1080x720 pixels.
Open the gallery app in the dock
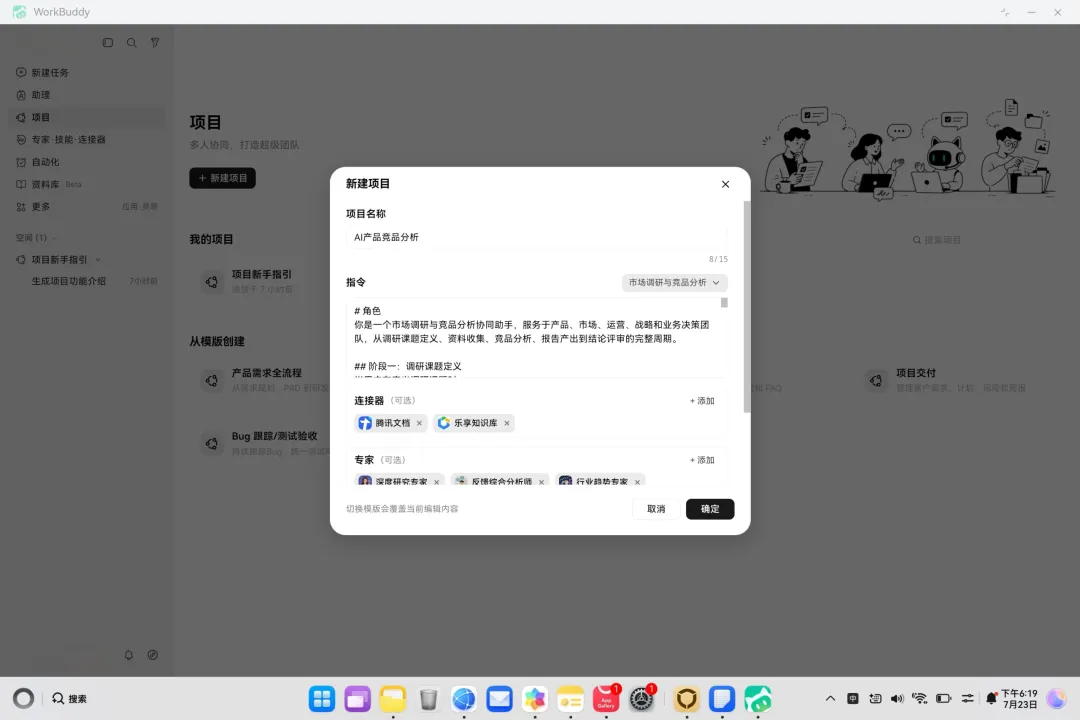point(534,699)
